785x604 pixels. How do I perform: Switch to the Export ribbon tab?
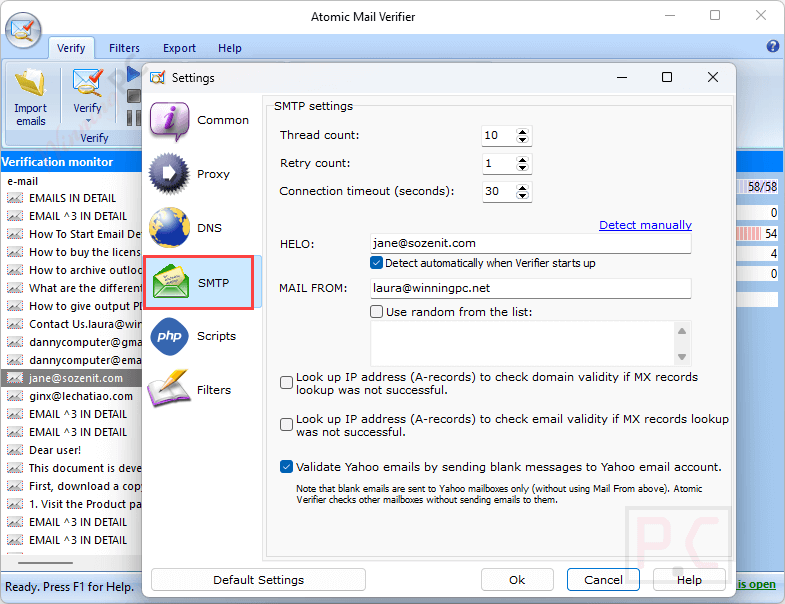(179, 48)
